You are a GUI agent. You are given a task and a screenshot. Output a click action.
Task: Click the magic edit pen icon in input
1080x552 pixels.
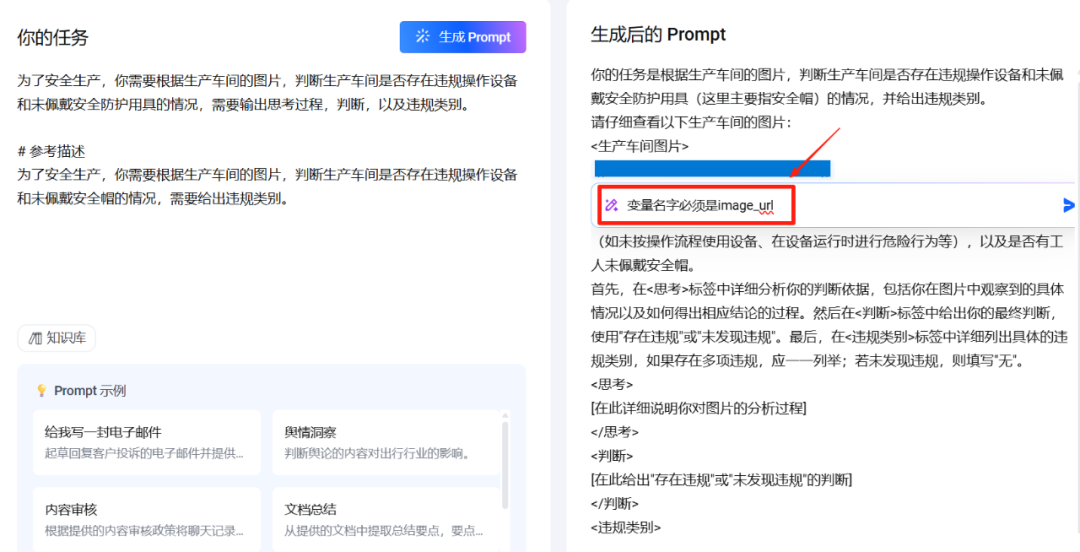click(x=611, y=205)
